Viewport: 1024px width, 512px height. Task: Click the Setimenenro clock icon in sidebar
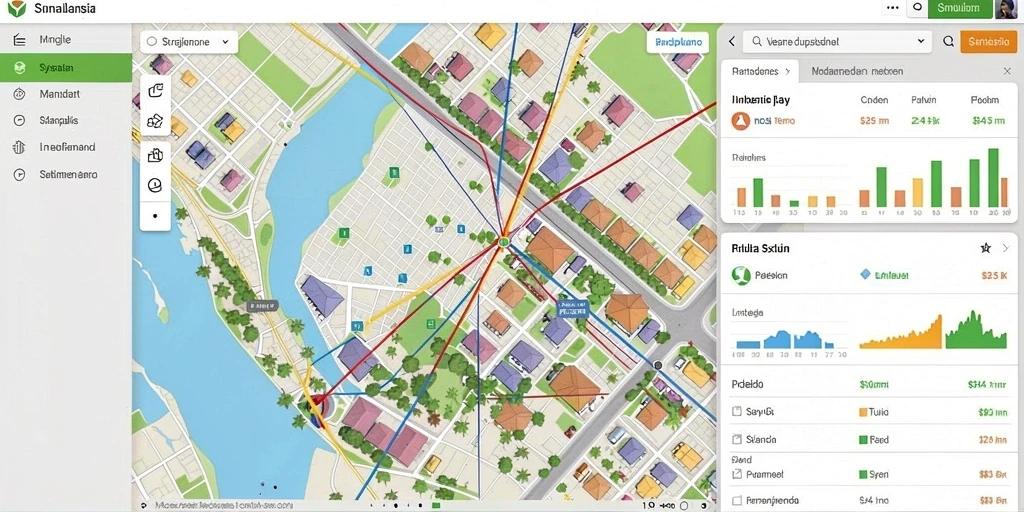[19, 175]
